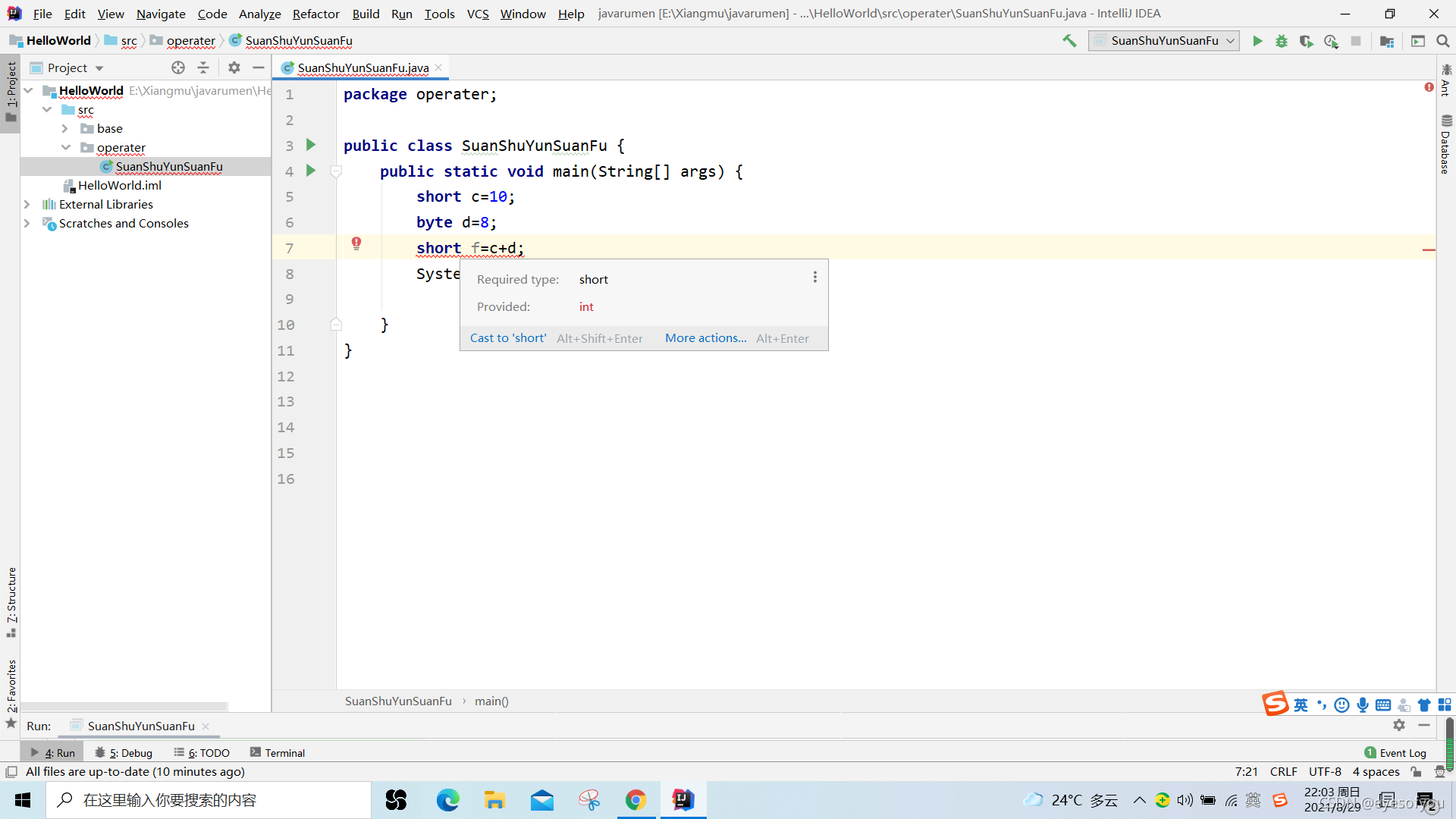Image resolution: width=1456 pixels, height=819 pixels.
Task: Toggle read-only lock icon in status bar
Action: tap(1416, 771)
